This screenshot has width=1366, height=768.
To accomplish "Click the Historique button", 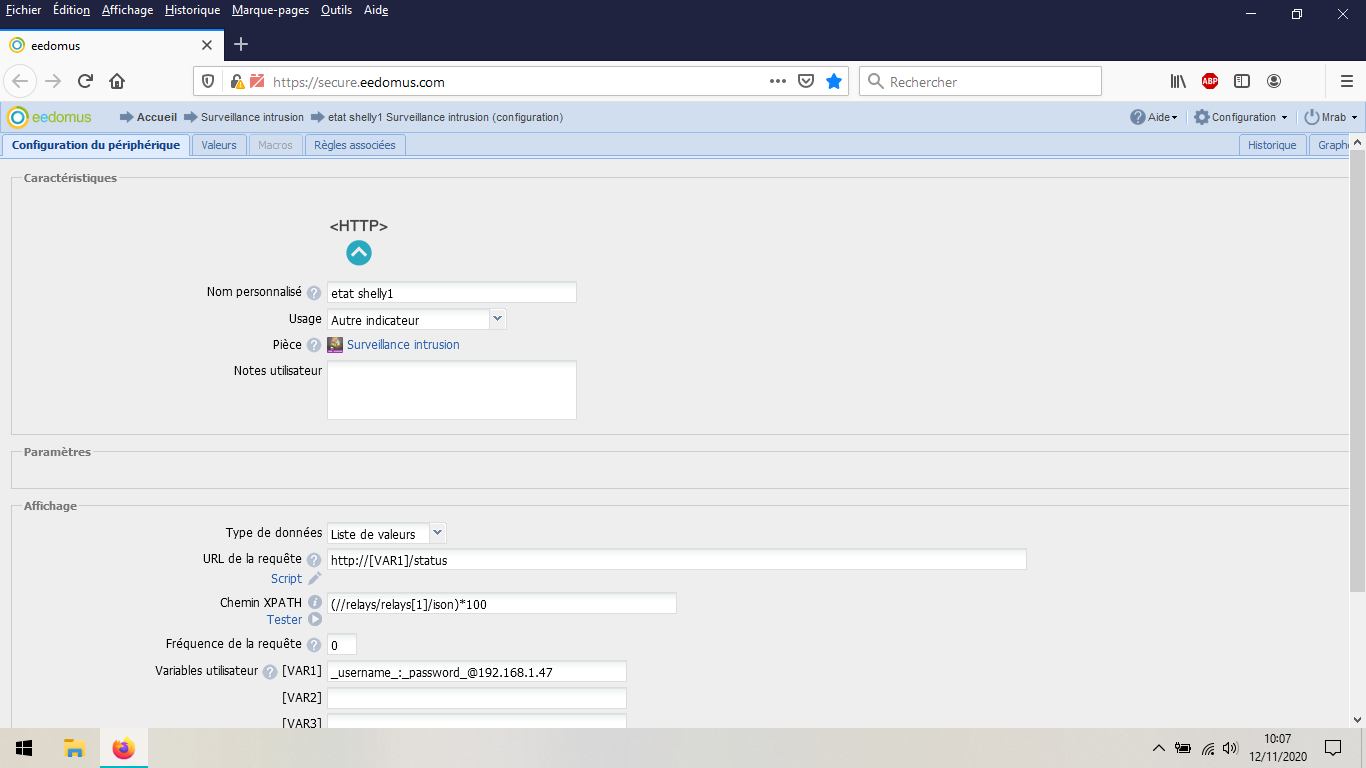I will (x=1272, y=145).
